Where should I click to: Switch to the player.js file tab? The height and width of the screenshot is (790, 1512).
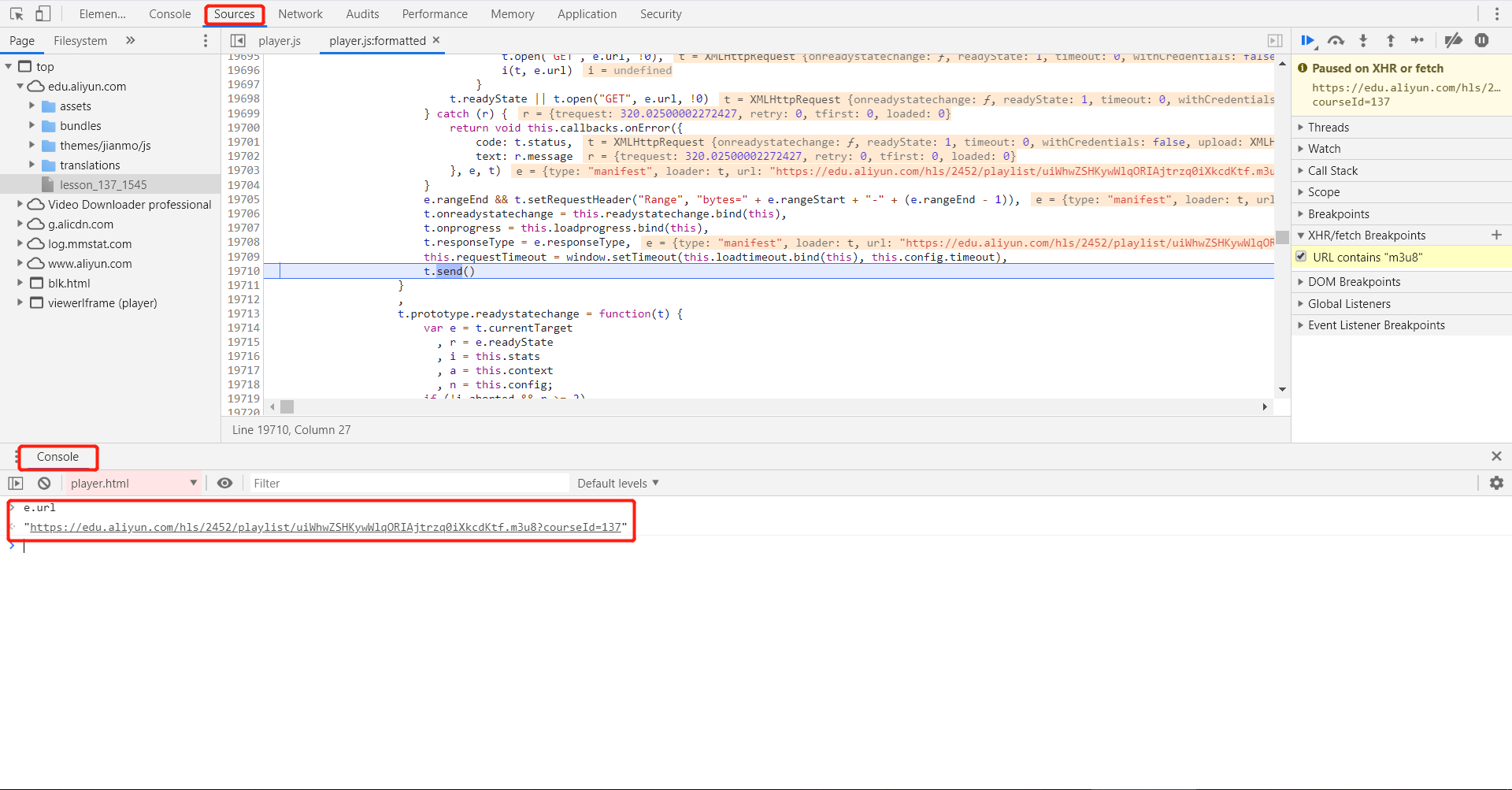tap(280, 40)
